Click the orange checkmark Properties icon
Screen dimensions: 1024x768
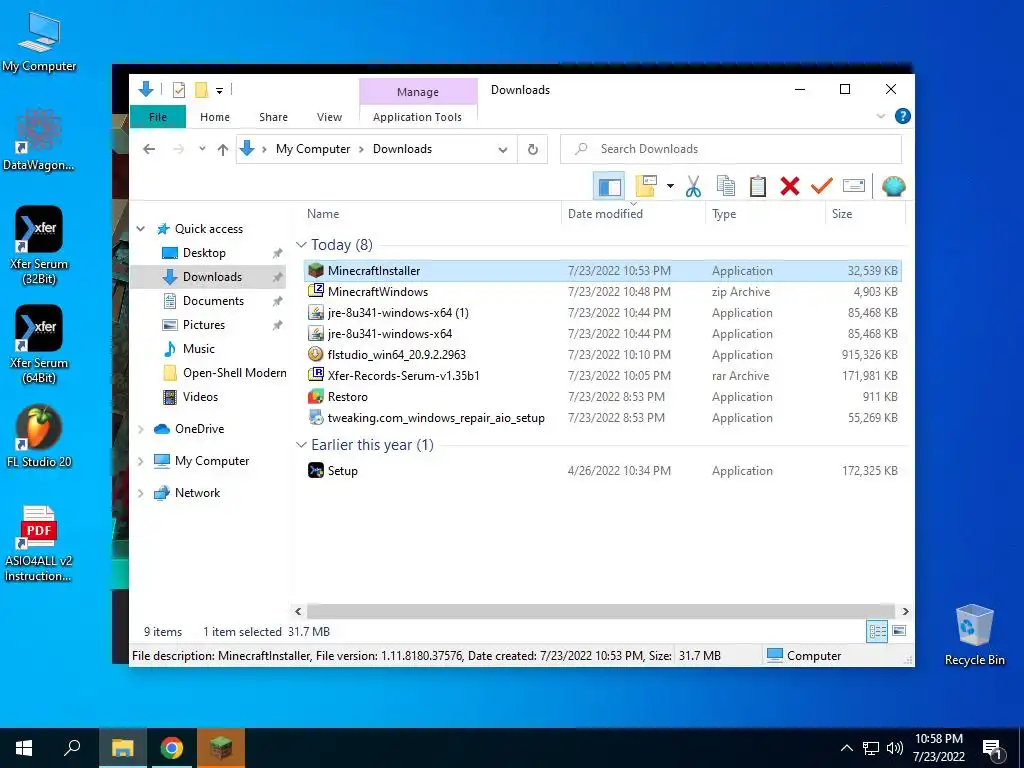point(822,187)
